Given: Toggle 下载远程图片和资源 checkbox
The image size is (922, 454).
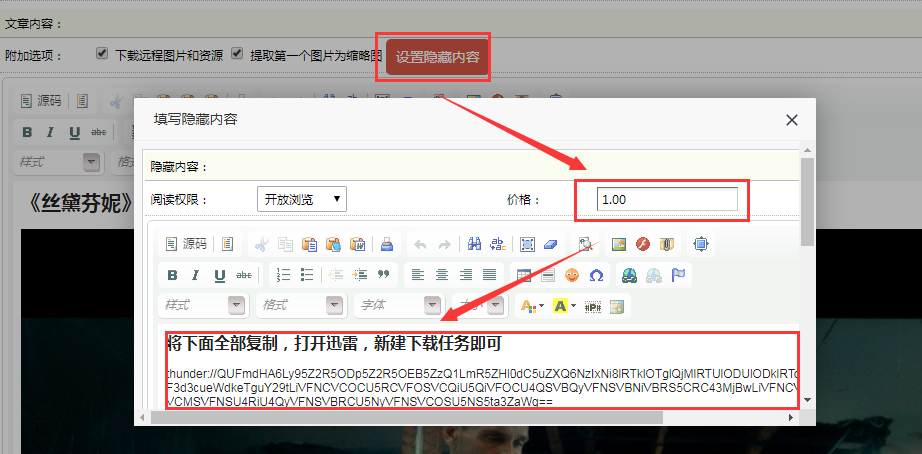Looking at the screenshot, I should (x=102, y=54).
